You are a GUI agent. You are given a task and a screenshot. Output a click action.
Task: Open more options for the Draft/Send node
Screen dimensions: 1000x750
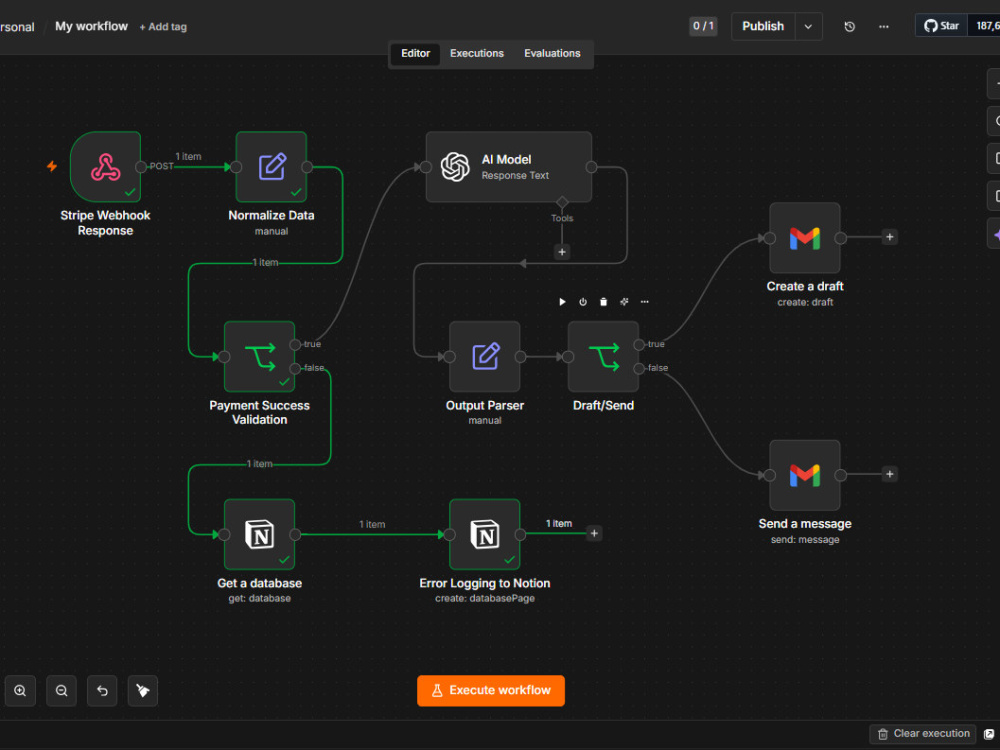[645, 302]
